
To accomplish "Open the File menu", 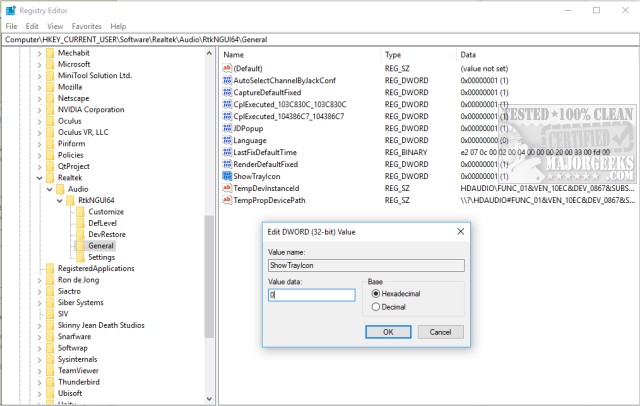I will tap(11, 26).
